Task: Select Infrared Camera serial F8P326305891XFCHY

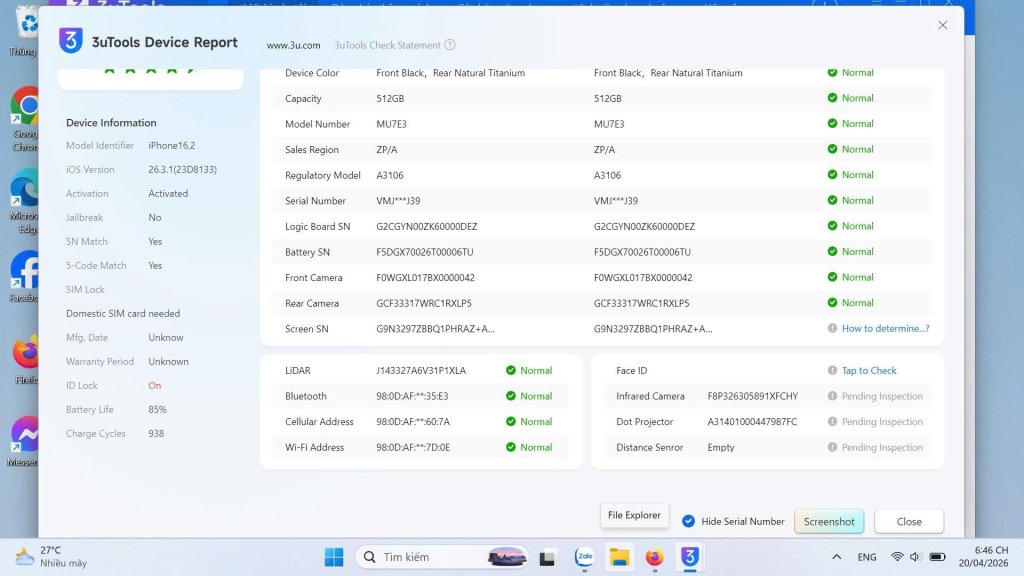Action: point(753,396)
